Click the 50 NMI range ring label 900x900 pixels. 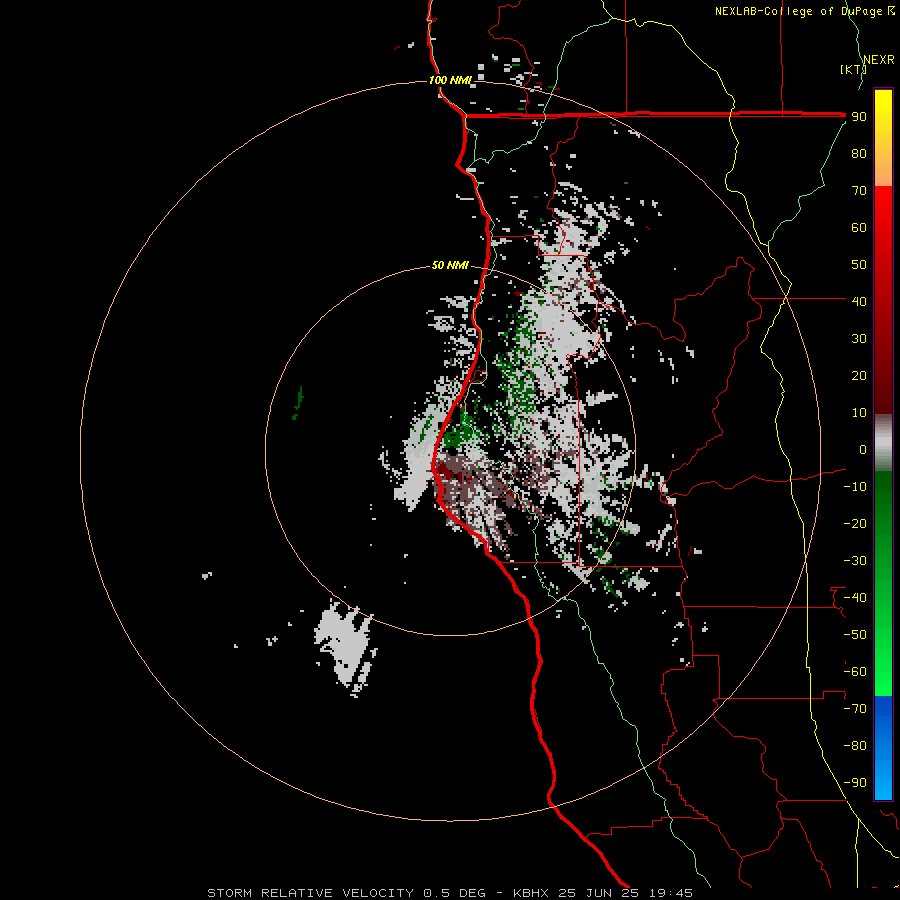pos(450,265)
